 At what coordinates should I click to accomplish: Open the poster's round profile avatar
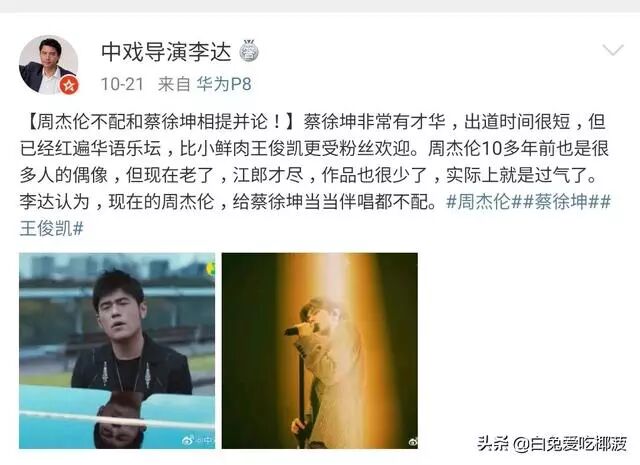point(49,65)
